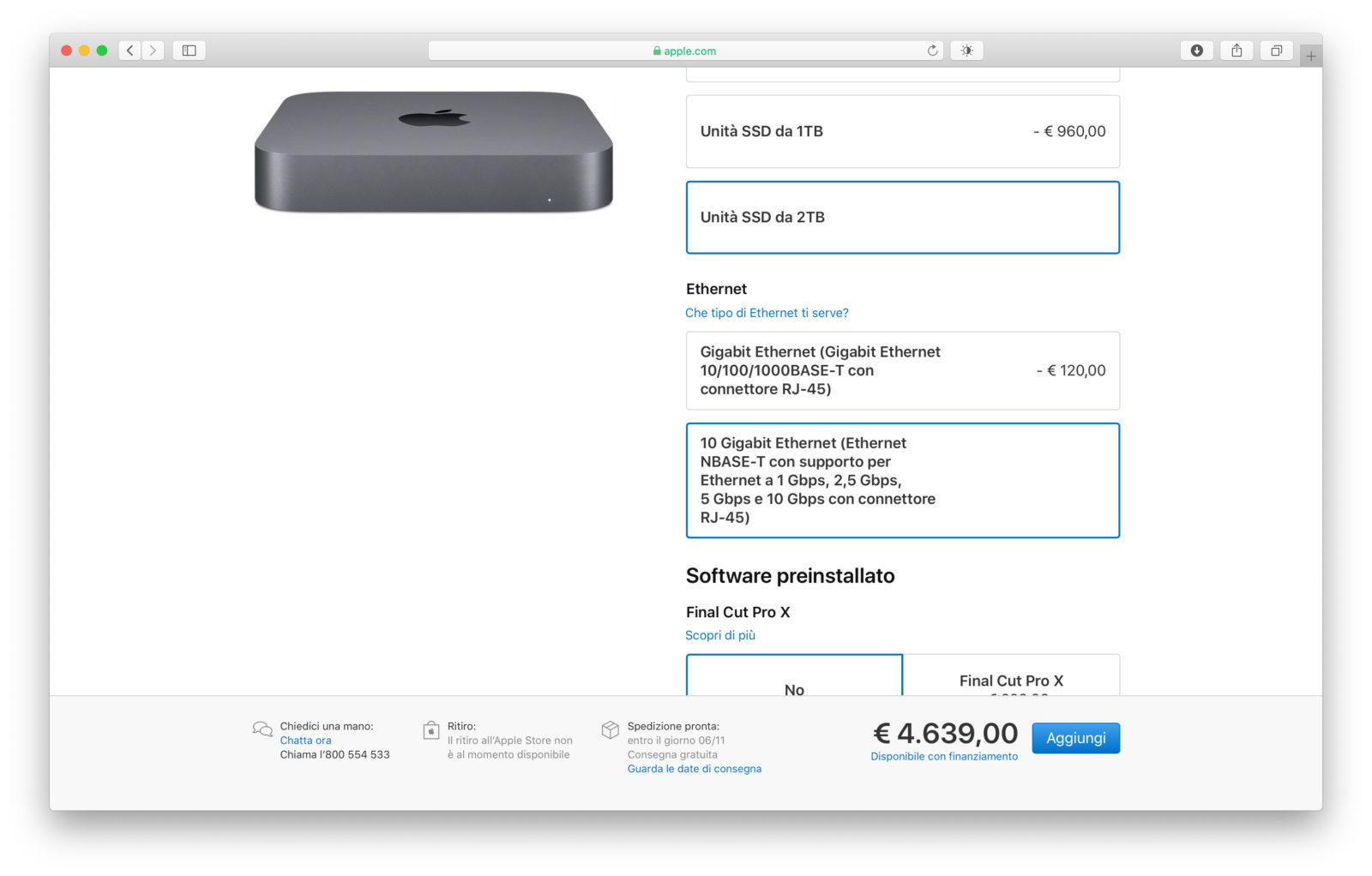Click 'Disponibile con finanziamento' link
Image resolution: width=1372 pixels, height=876 pixels.
point(944,756)
